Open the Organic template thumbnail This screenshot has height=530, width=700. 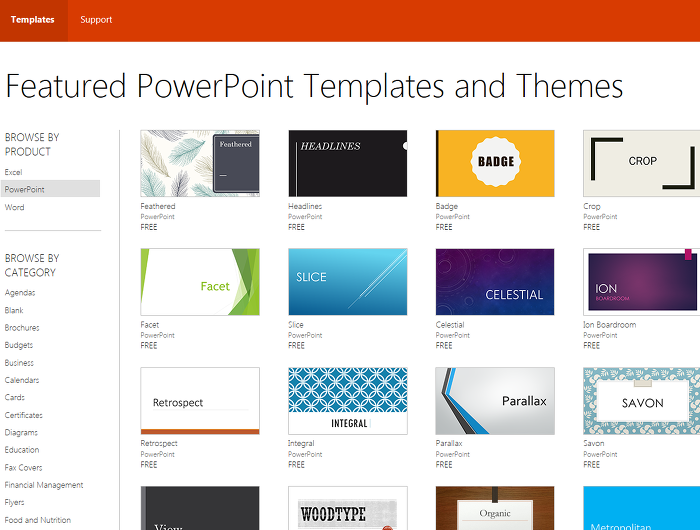click(x=495, y=508)
